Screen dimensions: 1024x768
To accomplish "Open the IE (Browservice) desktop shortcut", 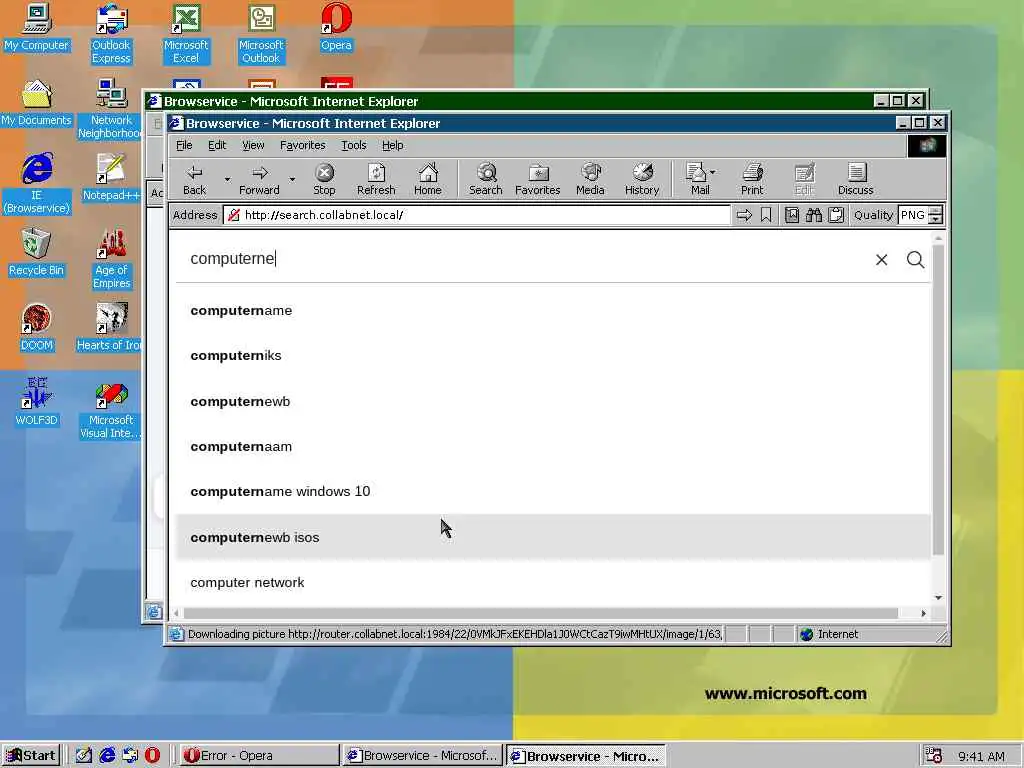I will point(37,184).
